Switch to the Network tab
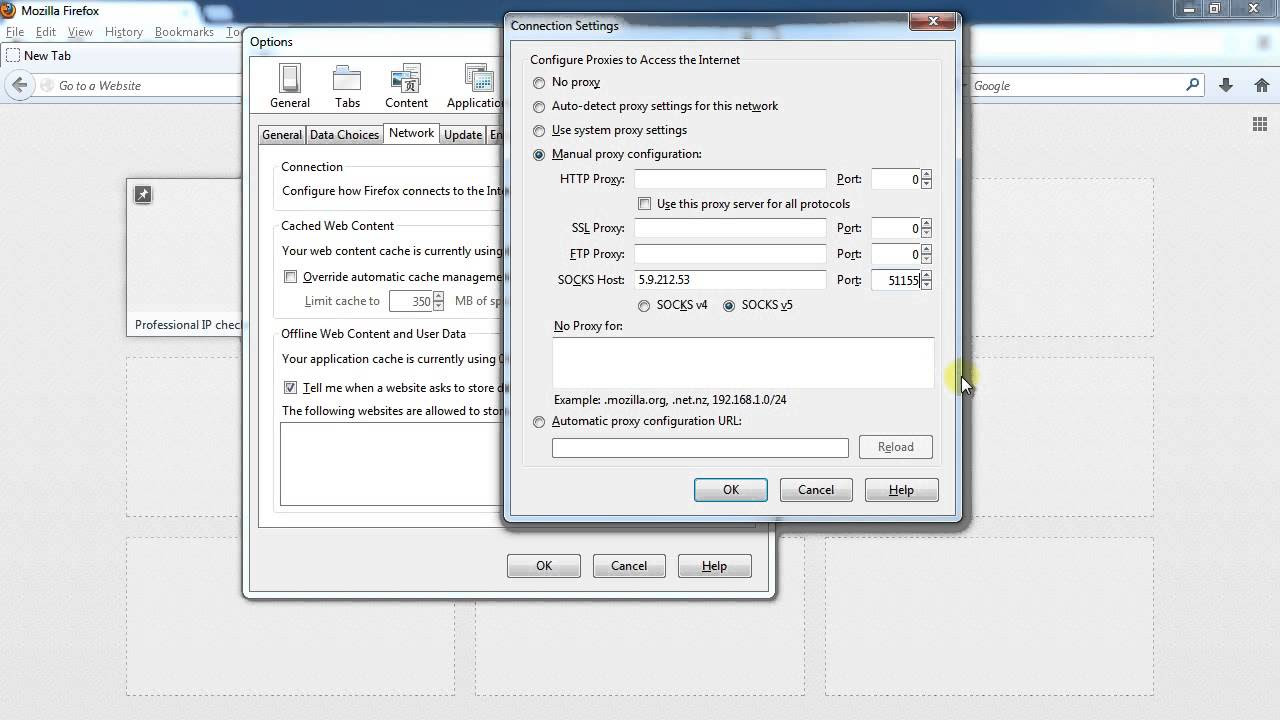 (412, 133)
